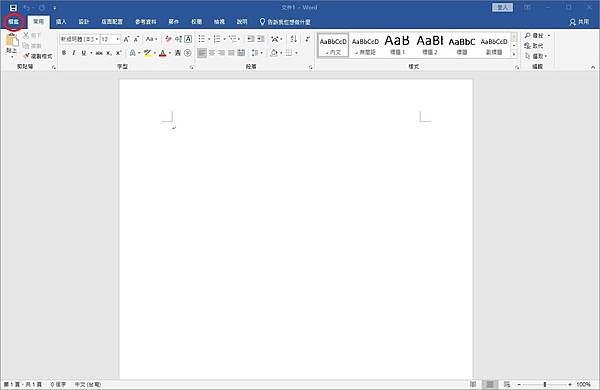
Task: Click Numbering list icon
Action: [217, 39]
